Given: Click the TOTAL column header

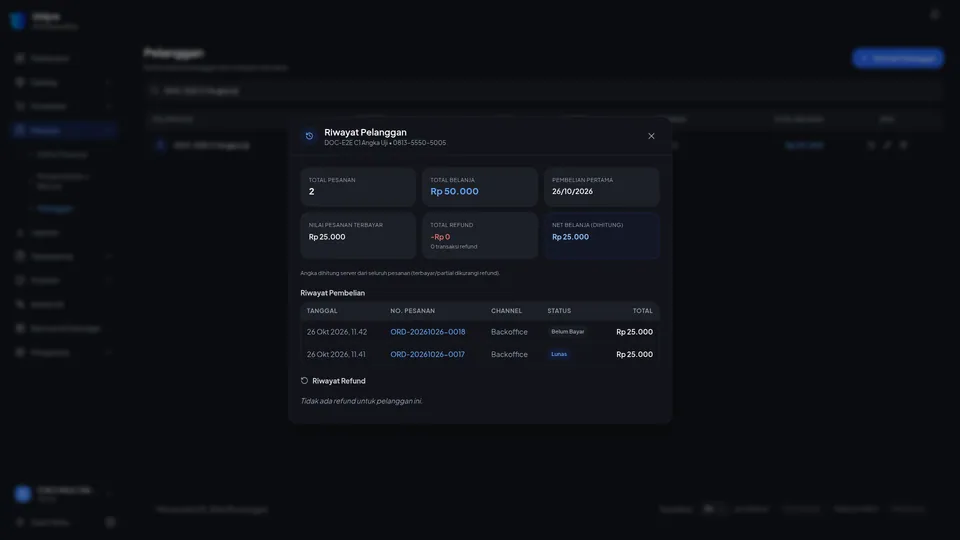Looking at the screenshot, I should [x=642, y=311].
